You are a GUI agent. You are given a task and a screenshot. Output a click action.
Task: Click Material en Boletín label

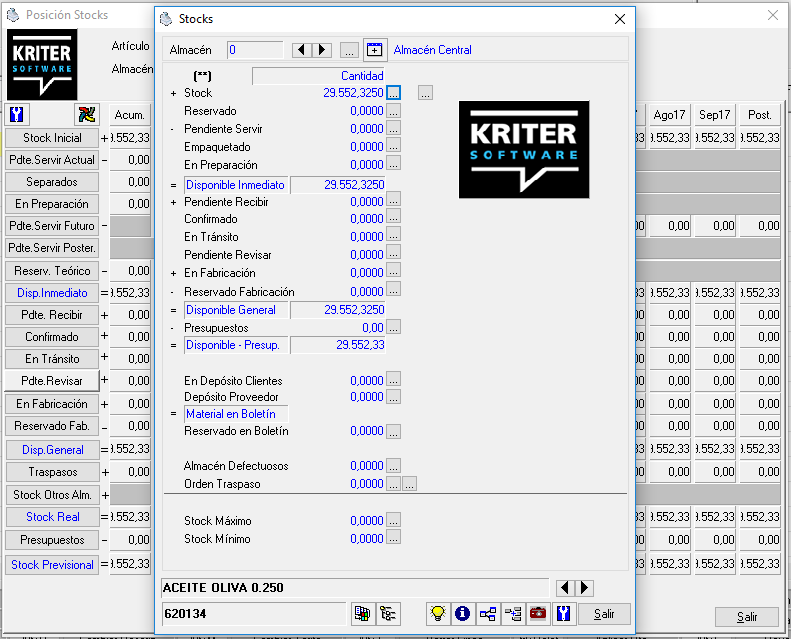point(236,414)
